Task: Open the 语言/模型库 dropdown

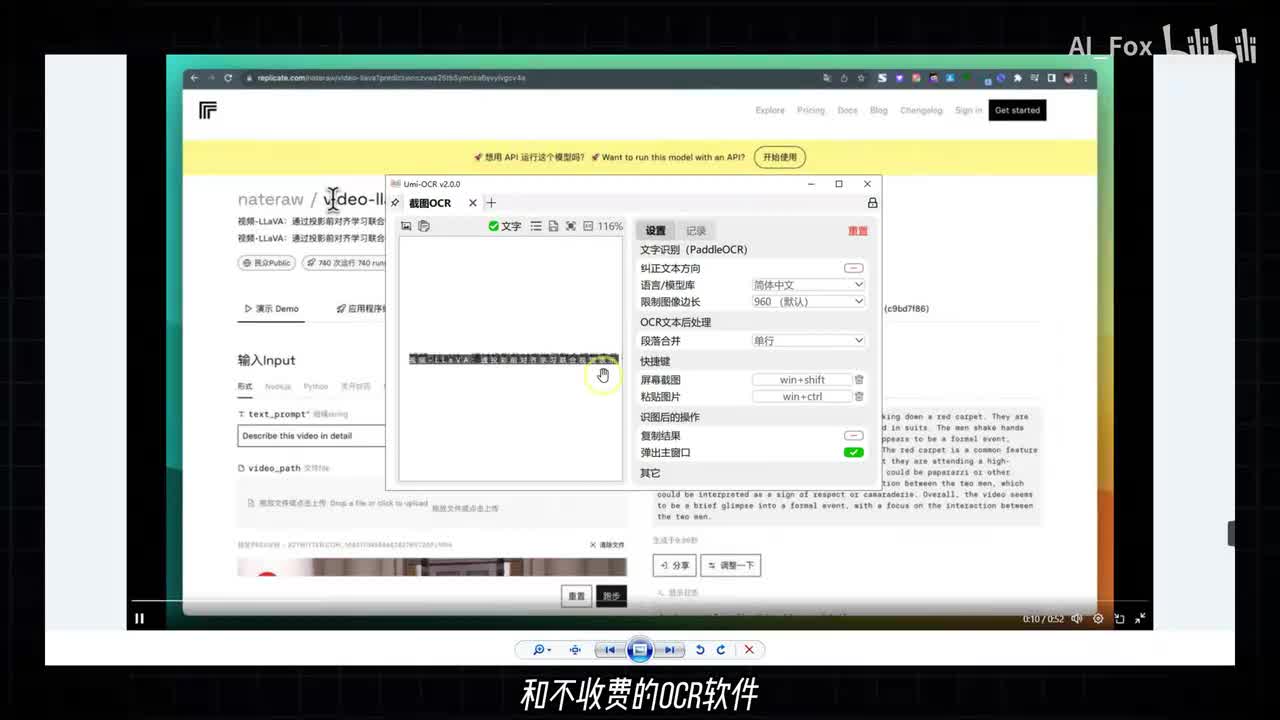Action: 808,285
